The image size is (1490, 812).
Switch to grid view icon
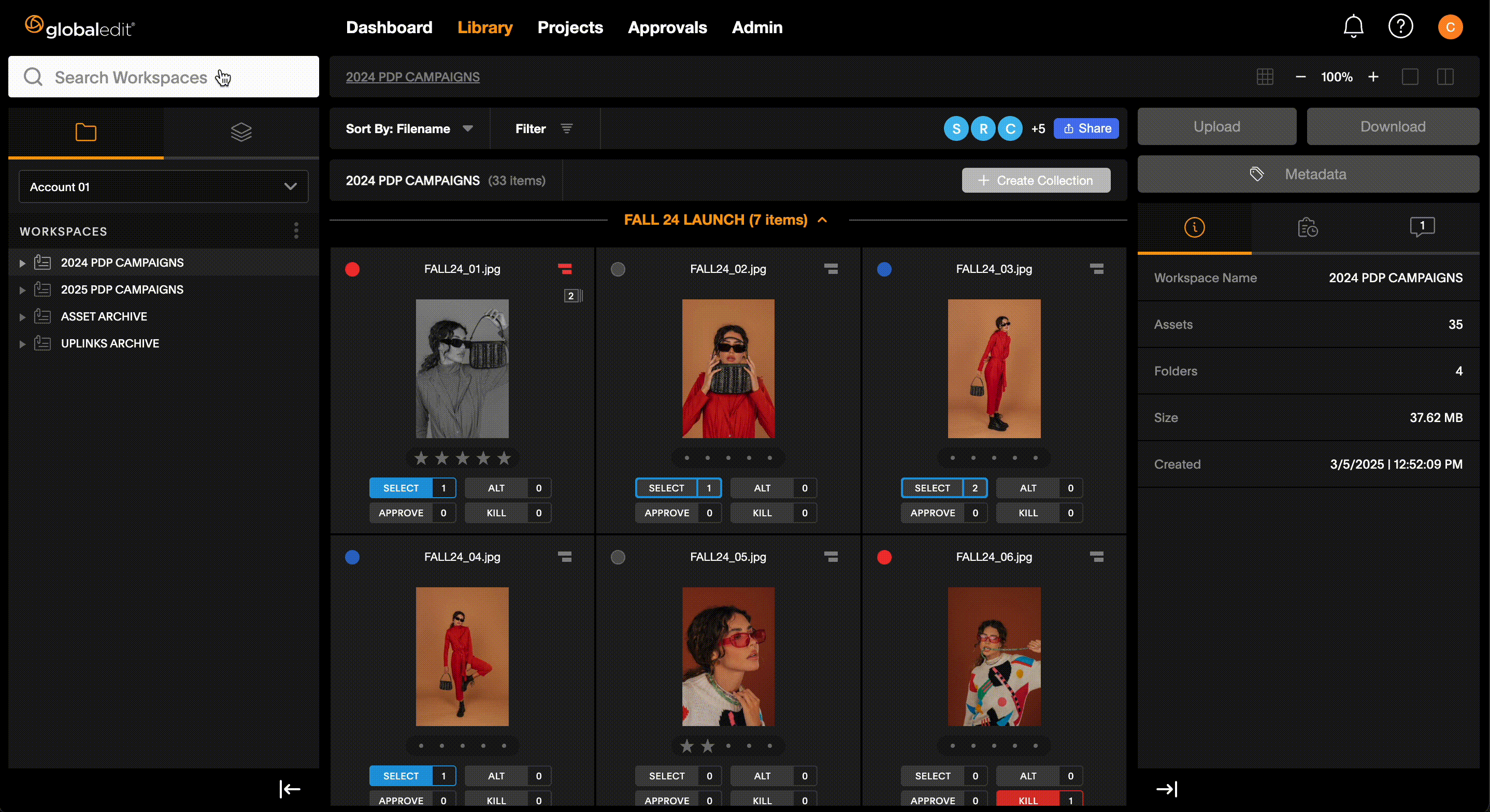coord(1265,77)
